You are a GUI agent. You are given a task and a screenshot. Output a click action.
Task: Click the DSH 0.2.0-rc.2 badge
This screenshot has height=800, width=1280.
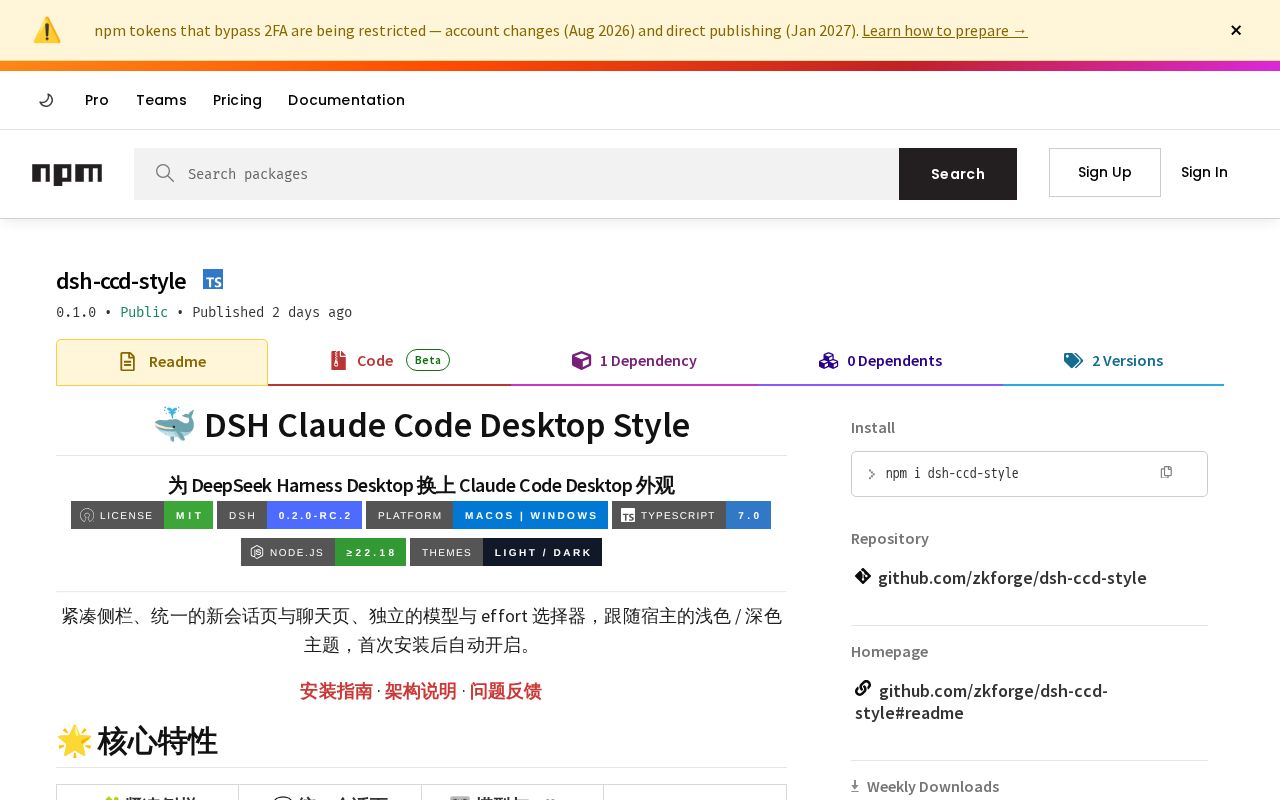coord(289,515)
